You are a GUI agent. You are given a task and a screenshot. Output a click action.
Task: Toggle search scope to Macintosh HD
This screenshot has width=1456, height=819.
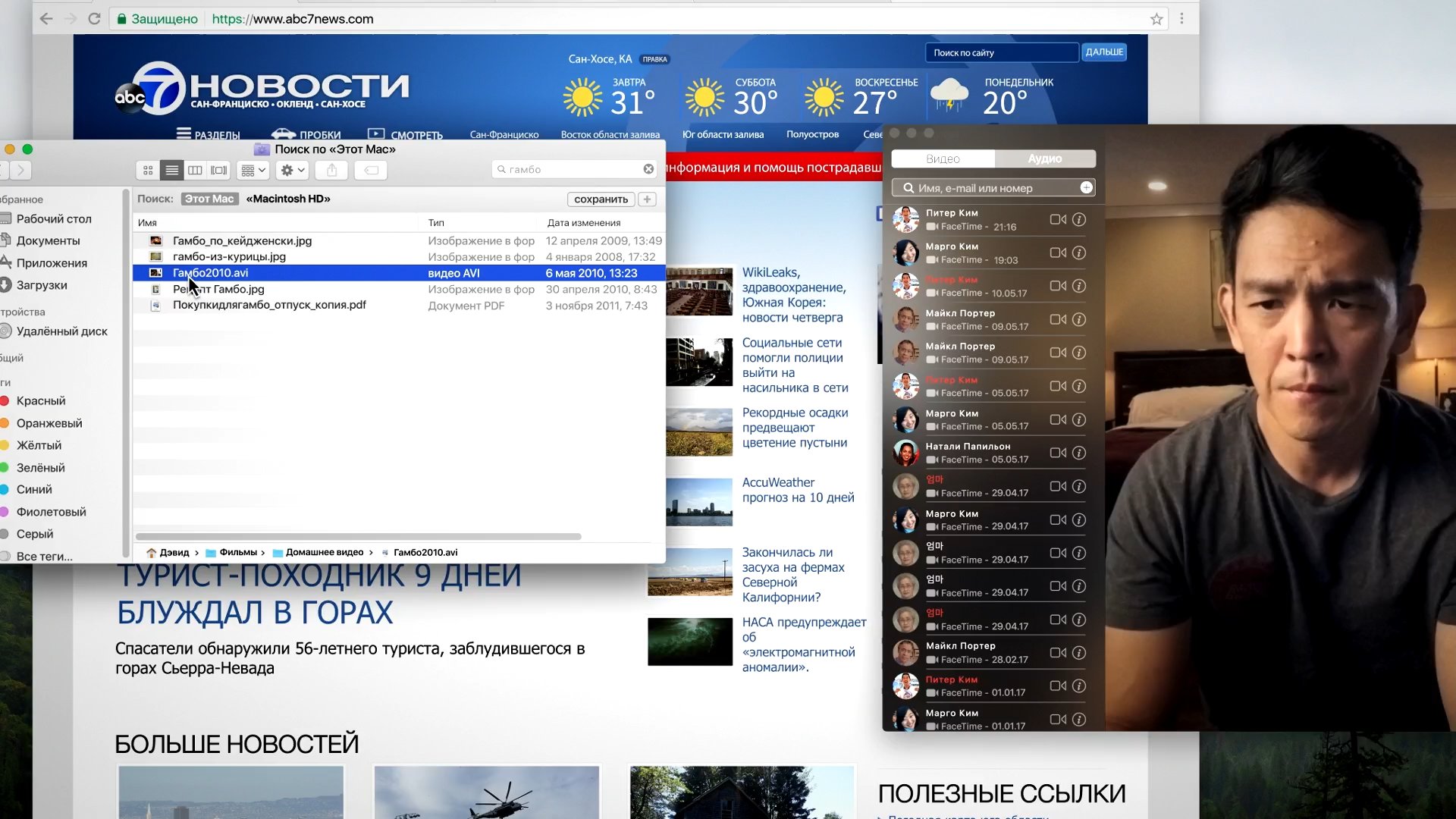(x=288, y=199)
